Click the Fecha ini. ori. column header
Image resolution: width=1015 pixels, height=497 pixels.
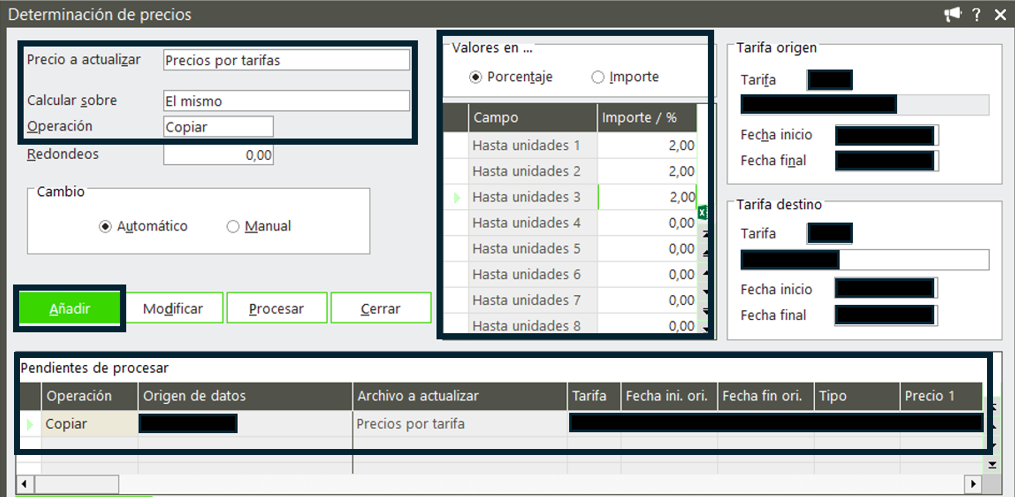(669, 396)
